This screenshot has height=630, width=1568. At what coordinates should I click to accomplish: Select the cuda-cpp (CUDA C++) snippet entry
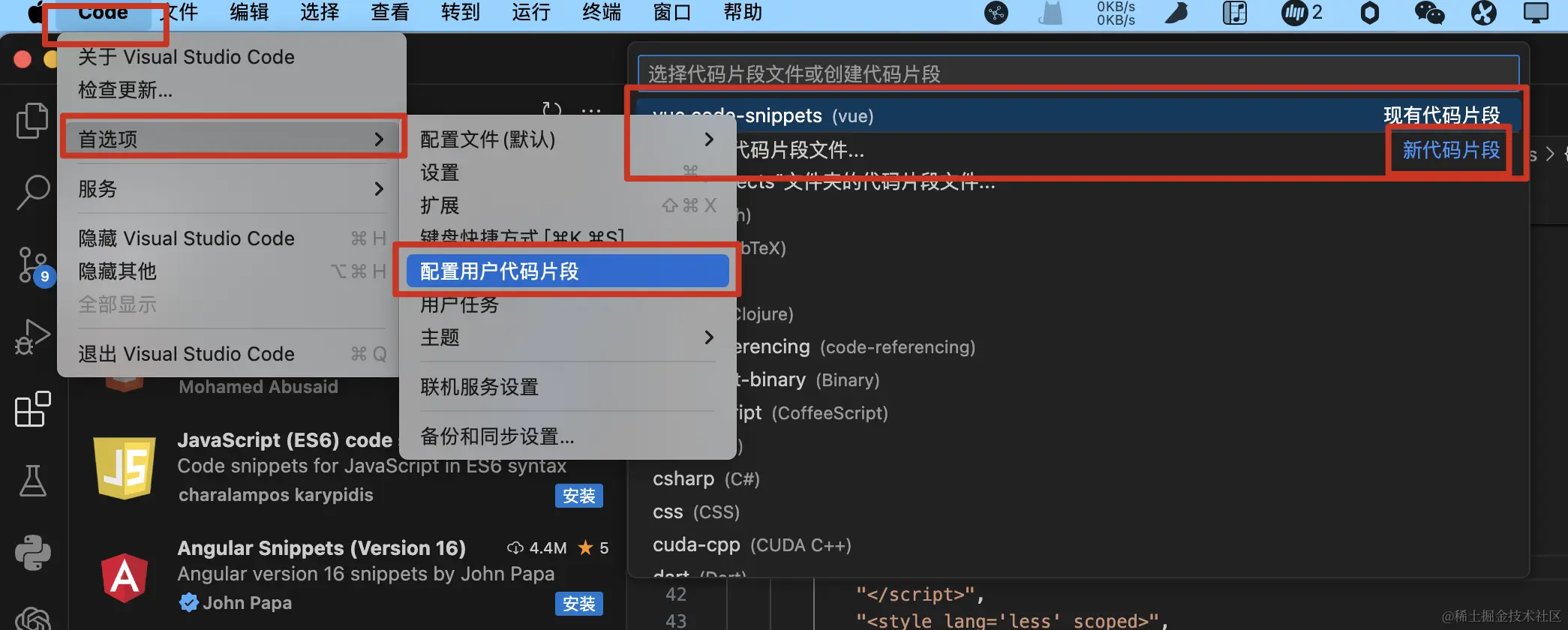[x=1078, y=544]
